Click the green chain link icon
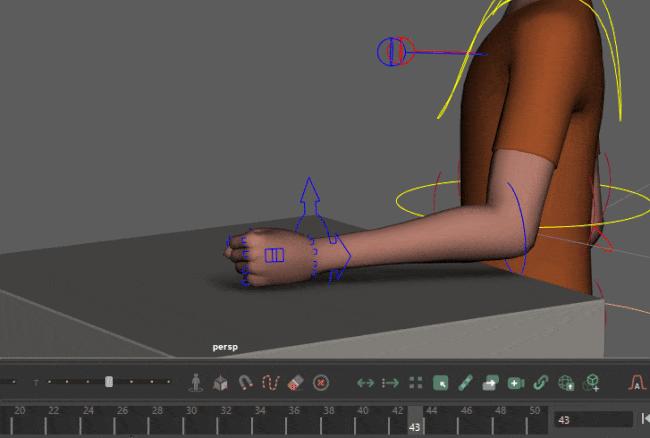The image size is (650, 438). [x=541, y=382]
